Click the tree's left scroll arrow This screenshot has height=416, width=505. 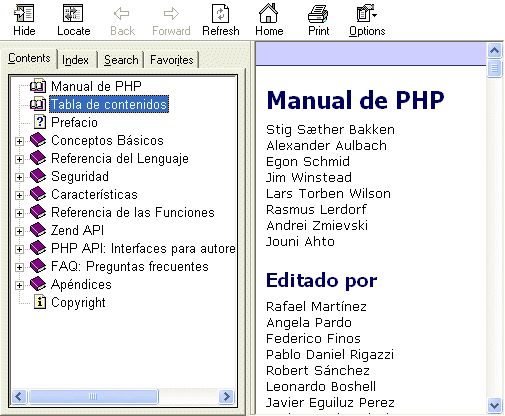pos(19,397)
